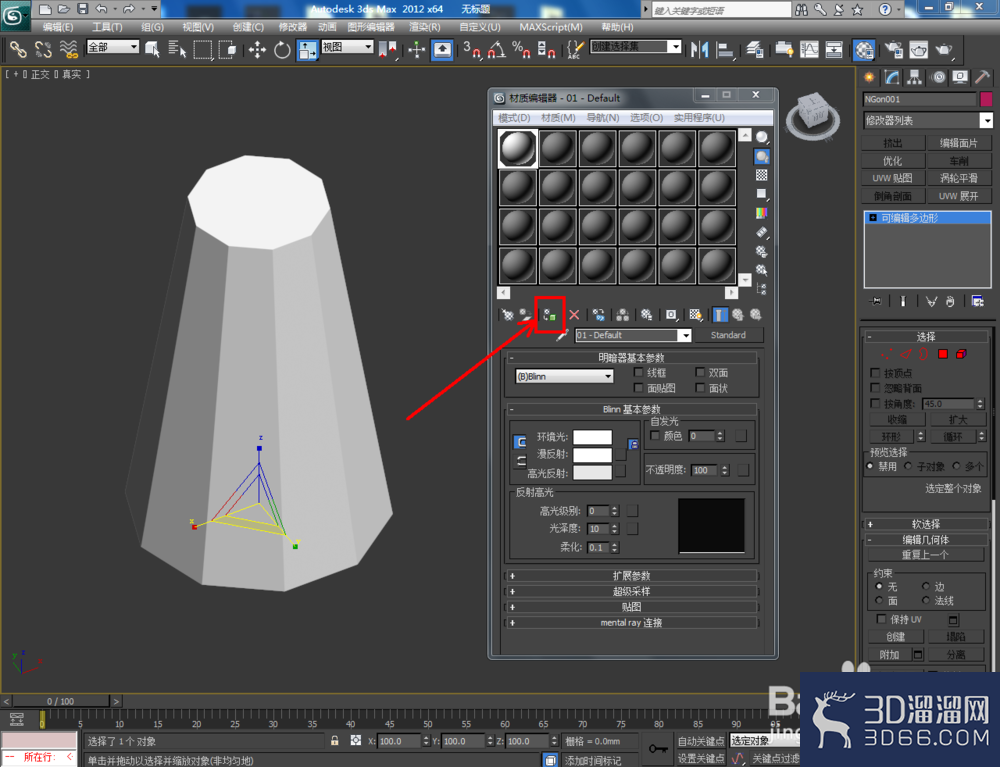Click the Mirror tool icon

(x=700, y=49)
